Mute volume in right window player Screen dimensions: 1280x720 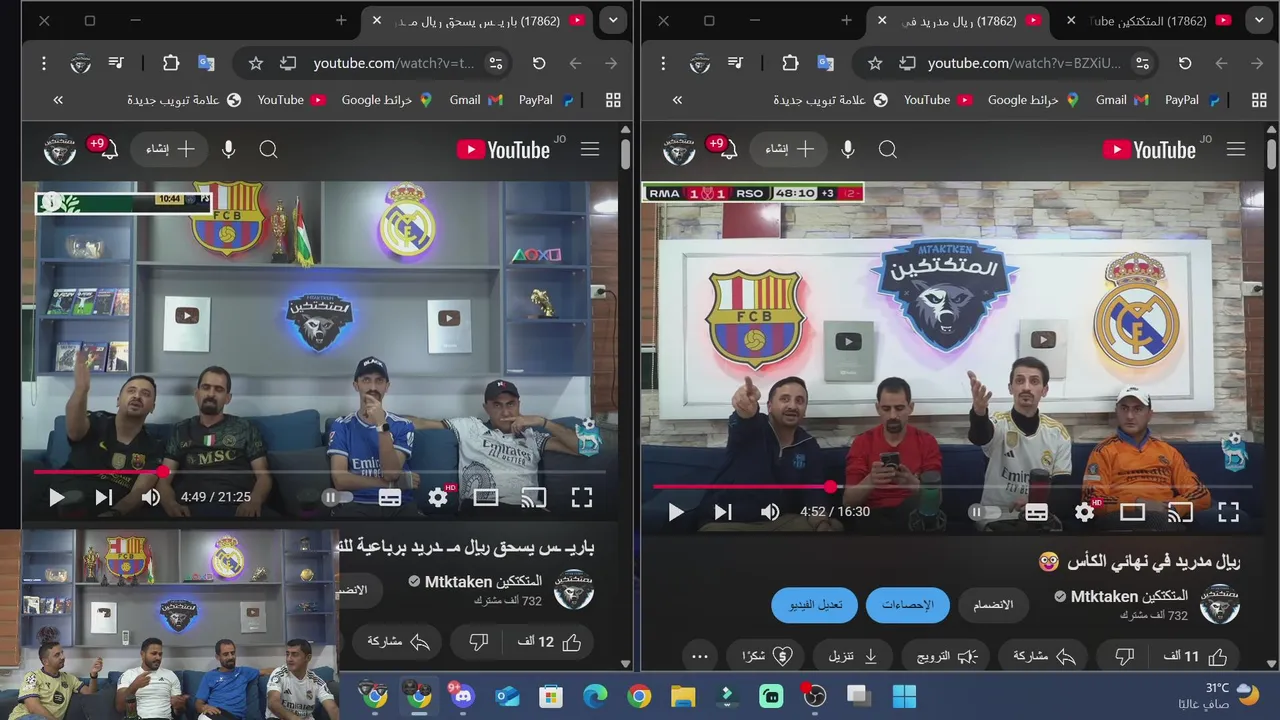pos(770,512)
